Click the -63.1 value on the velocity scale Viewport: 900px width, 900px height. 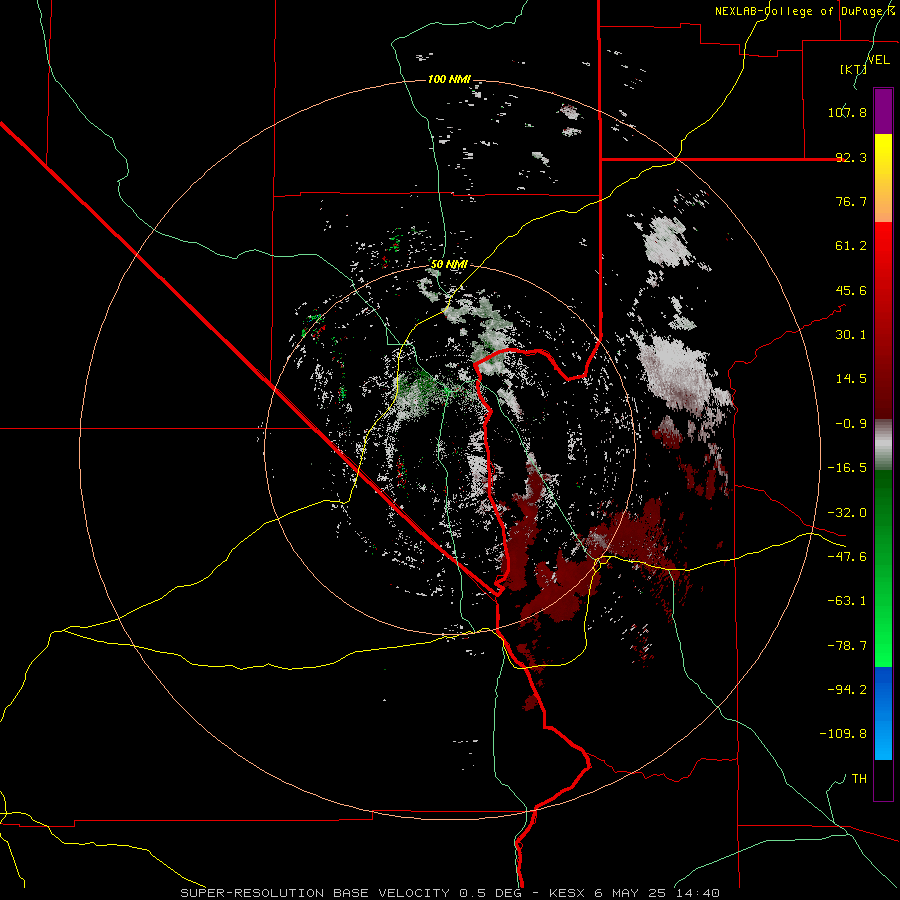(847, 601)
